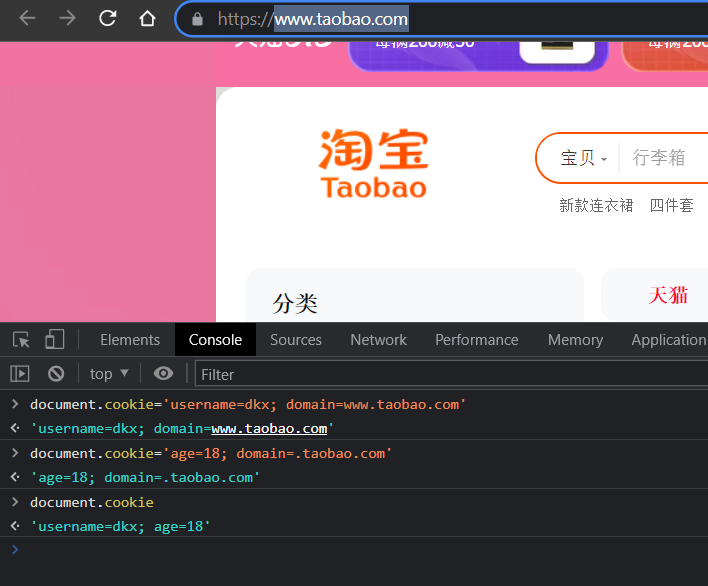This screenshot has height=586, width=708.
Task: Open the Memory tab
Action: pyautogui.click(x=575, y=340)
